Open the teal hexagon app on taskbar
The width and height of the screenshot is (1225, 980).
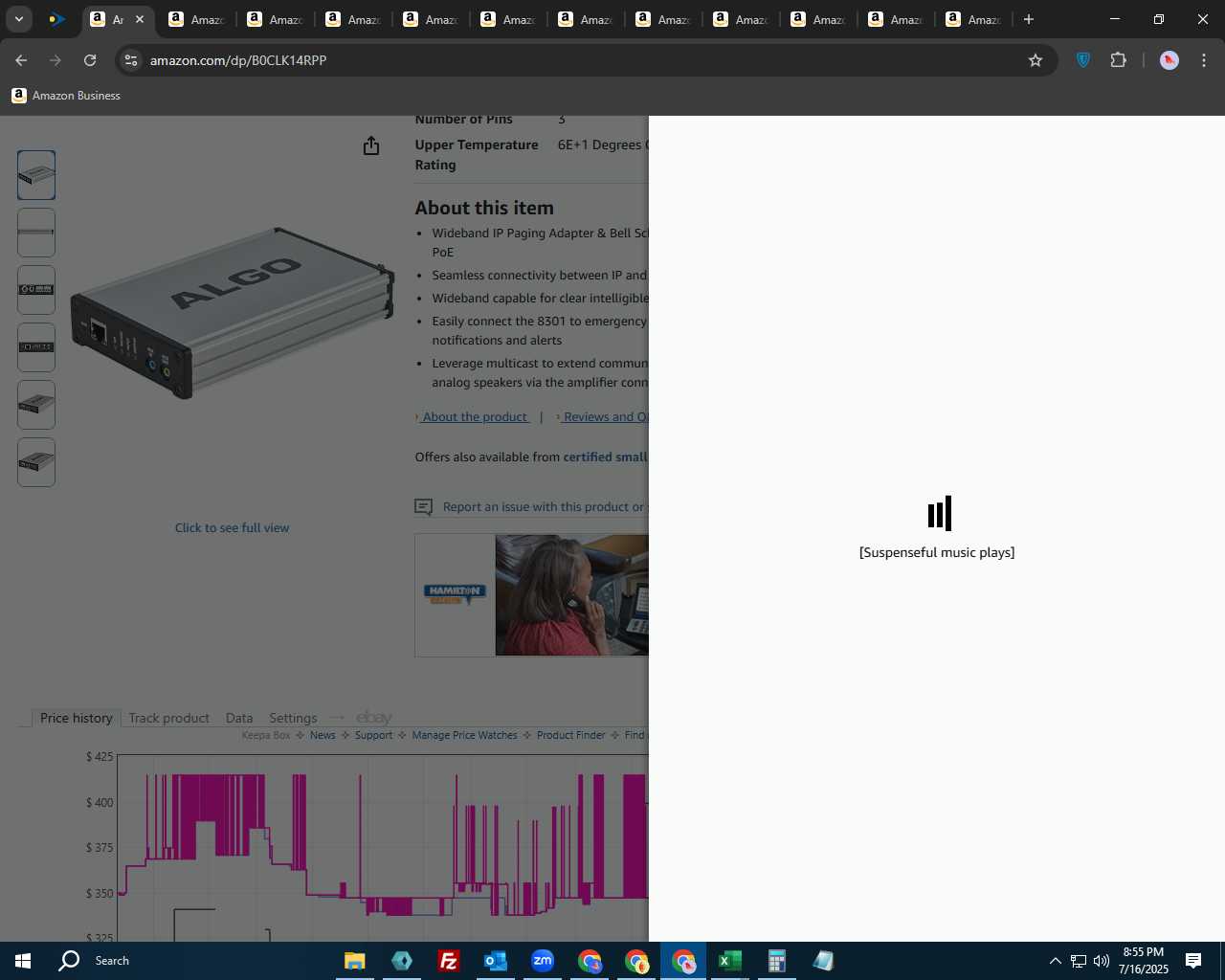(402, 961)
